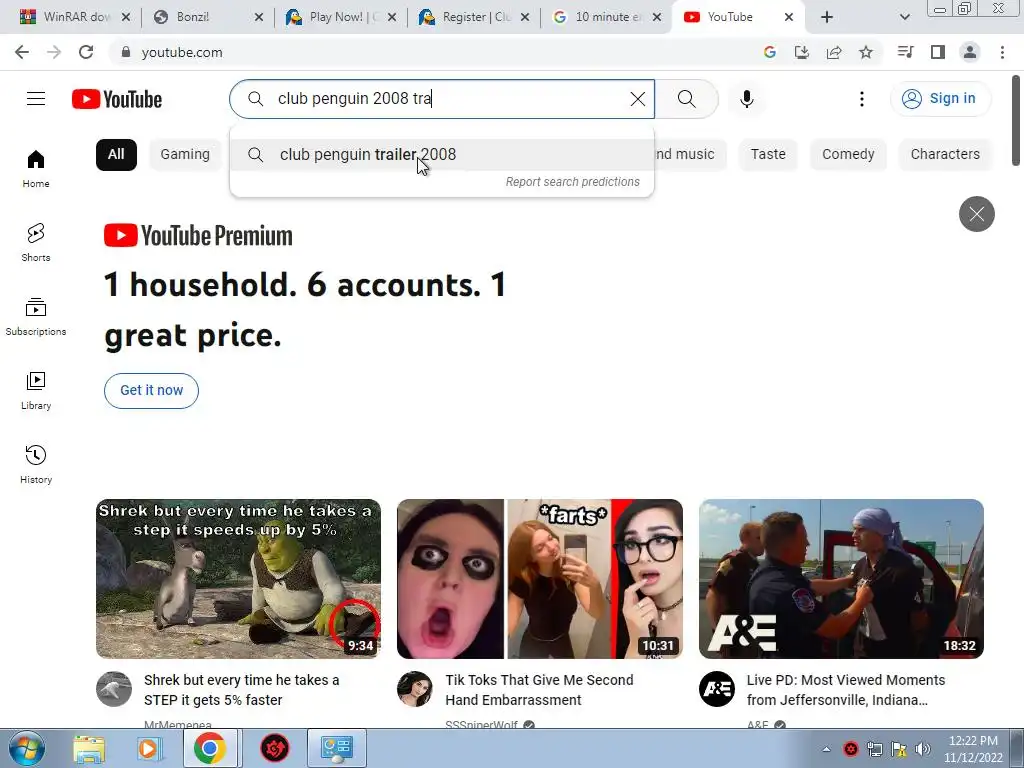Image resolution: width=1024 pixels, height=768 pixels.
Task: Select the Characters filter chip
Action: pyautogui.click(x=945, y=155)
